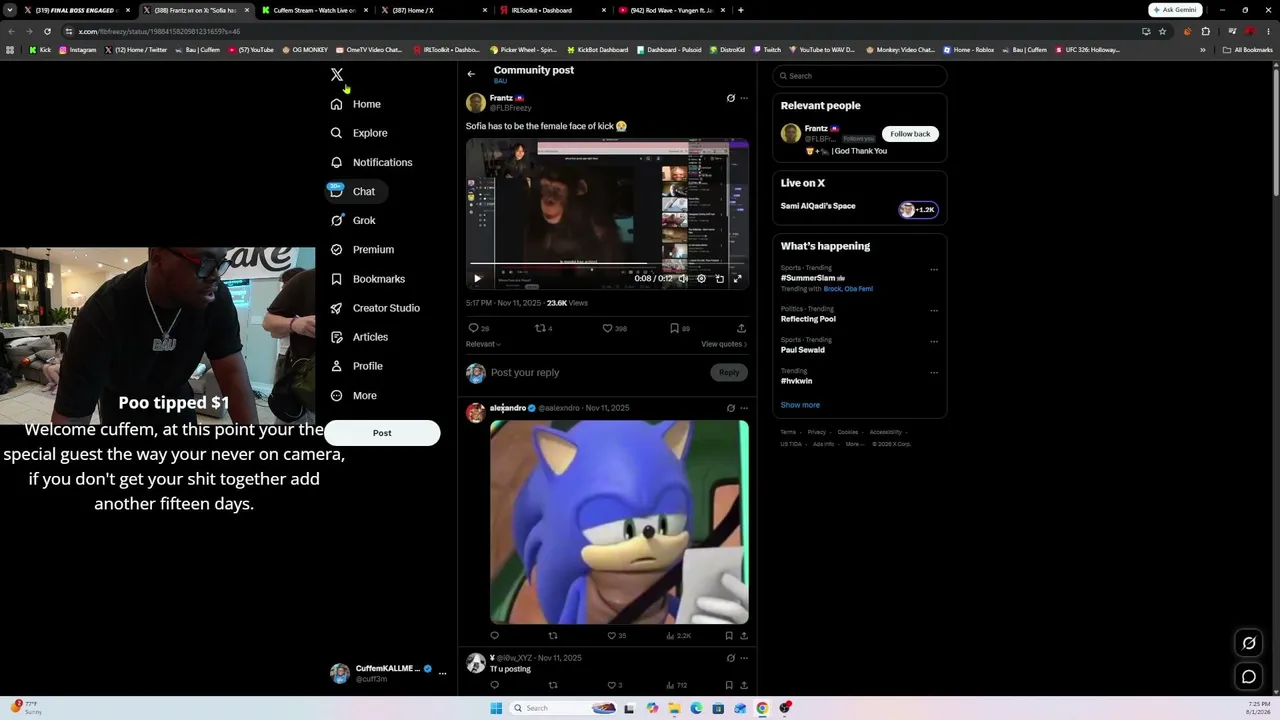Image resolution: width=1280 pixels, height=720 pixels.
Task: Open more options for Paul Sewald trend
Action: point(934,341)
